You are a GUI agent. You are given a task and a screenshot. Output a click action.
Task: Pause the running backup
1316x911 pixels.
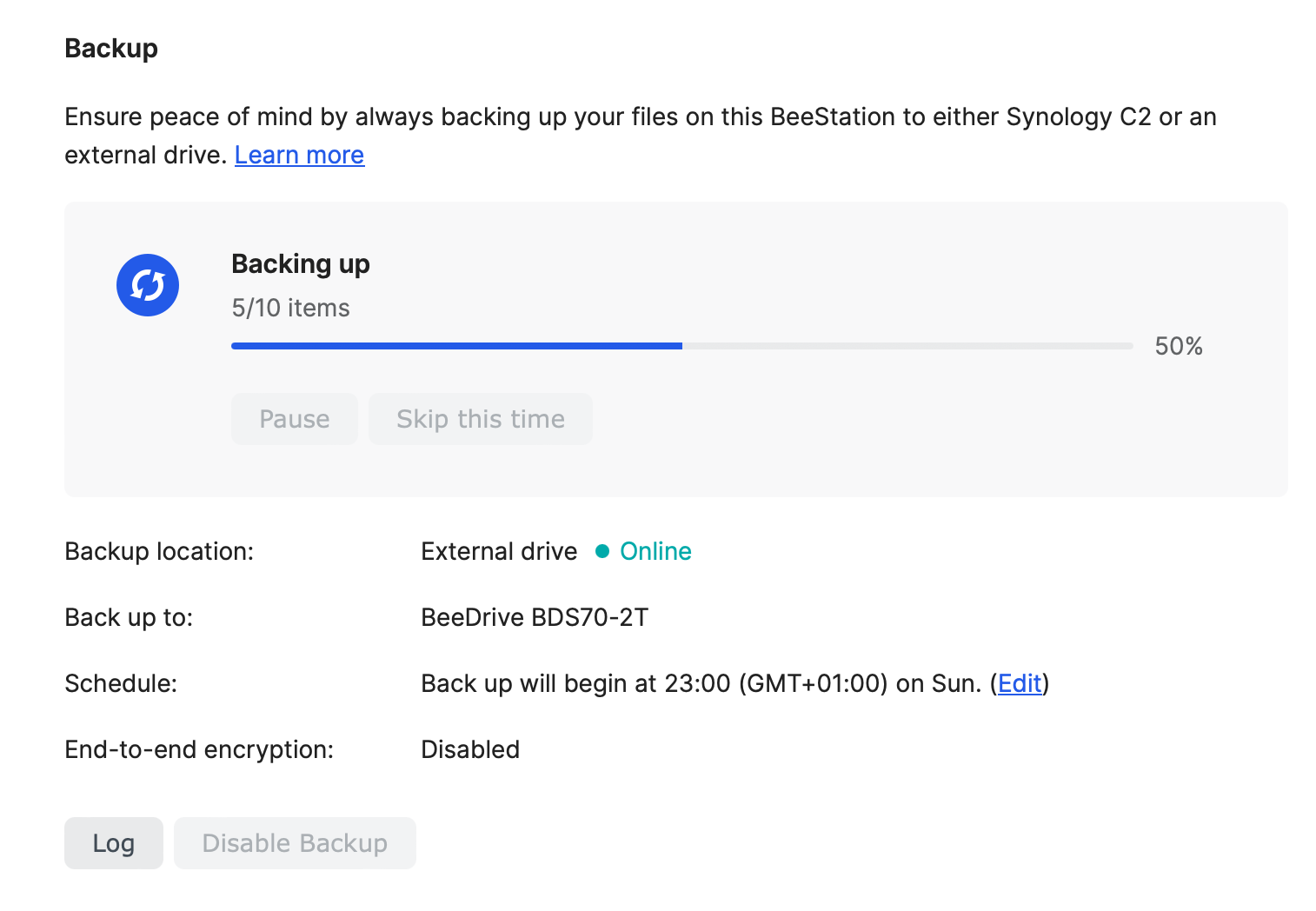tap(295, 419)
